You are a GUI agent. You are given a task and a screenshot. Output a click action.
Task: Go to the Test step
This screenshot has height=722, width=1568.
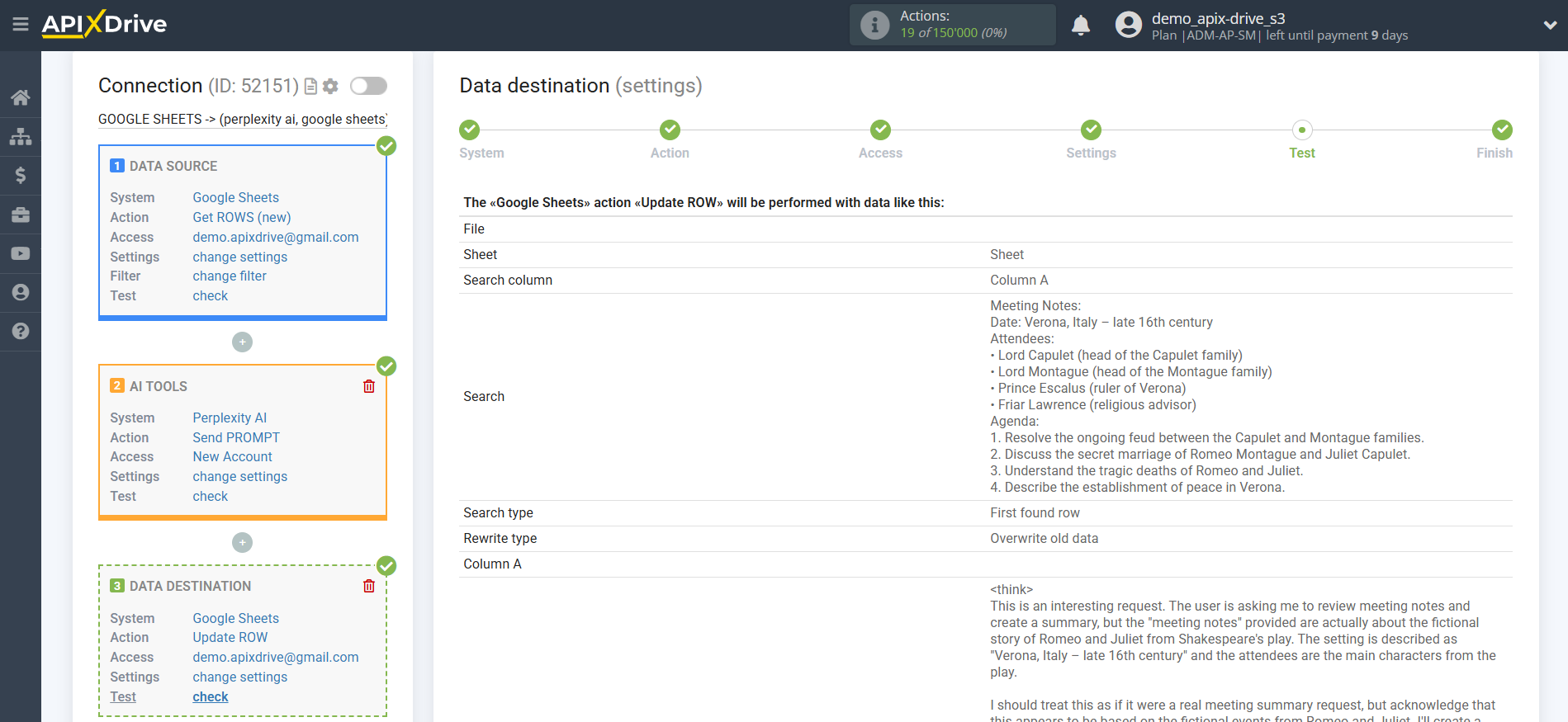click(1302, 130)
